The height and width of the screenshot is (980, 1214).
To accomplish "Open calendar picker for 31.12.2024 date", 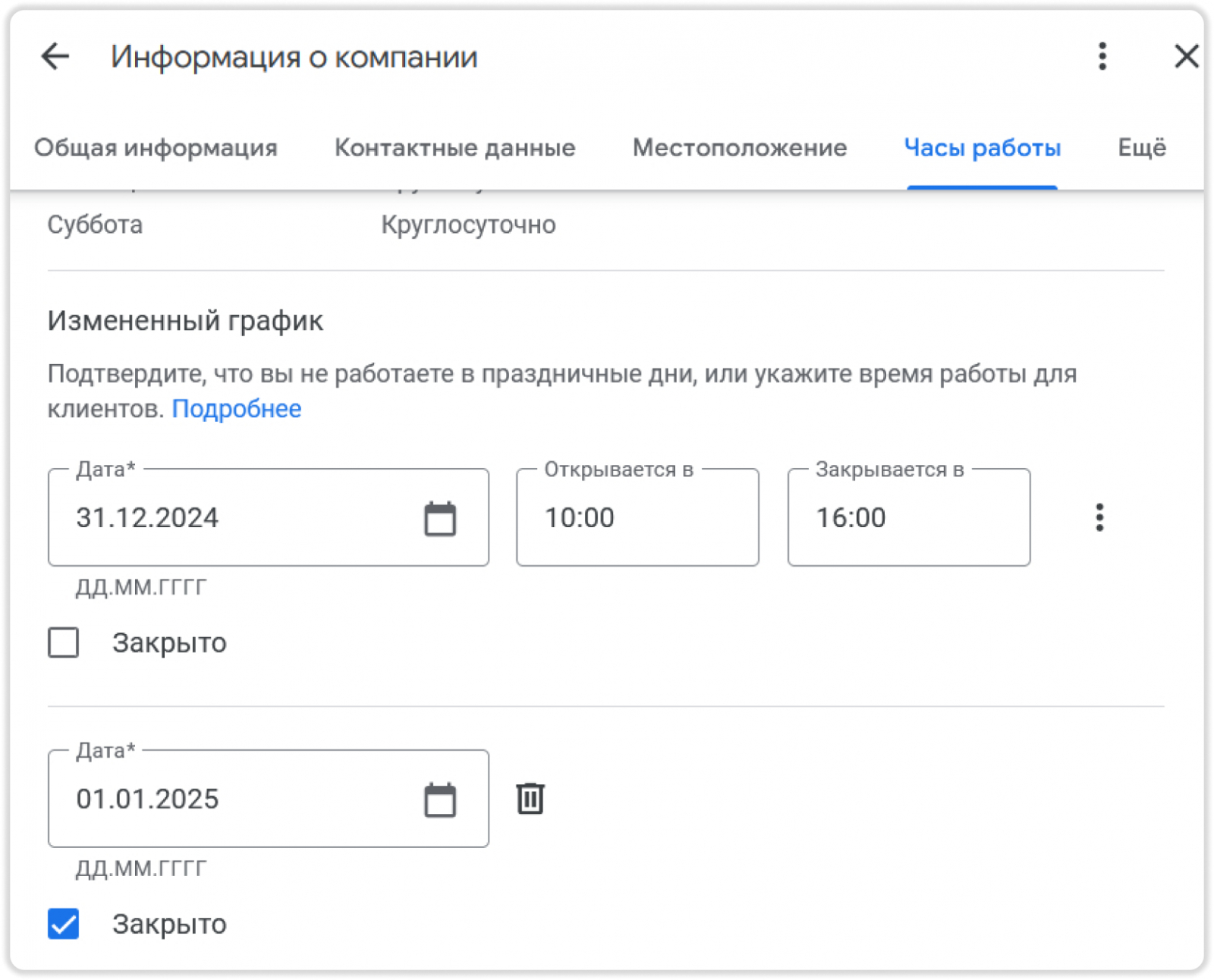I will click(x=440, y=519).
